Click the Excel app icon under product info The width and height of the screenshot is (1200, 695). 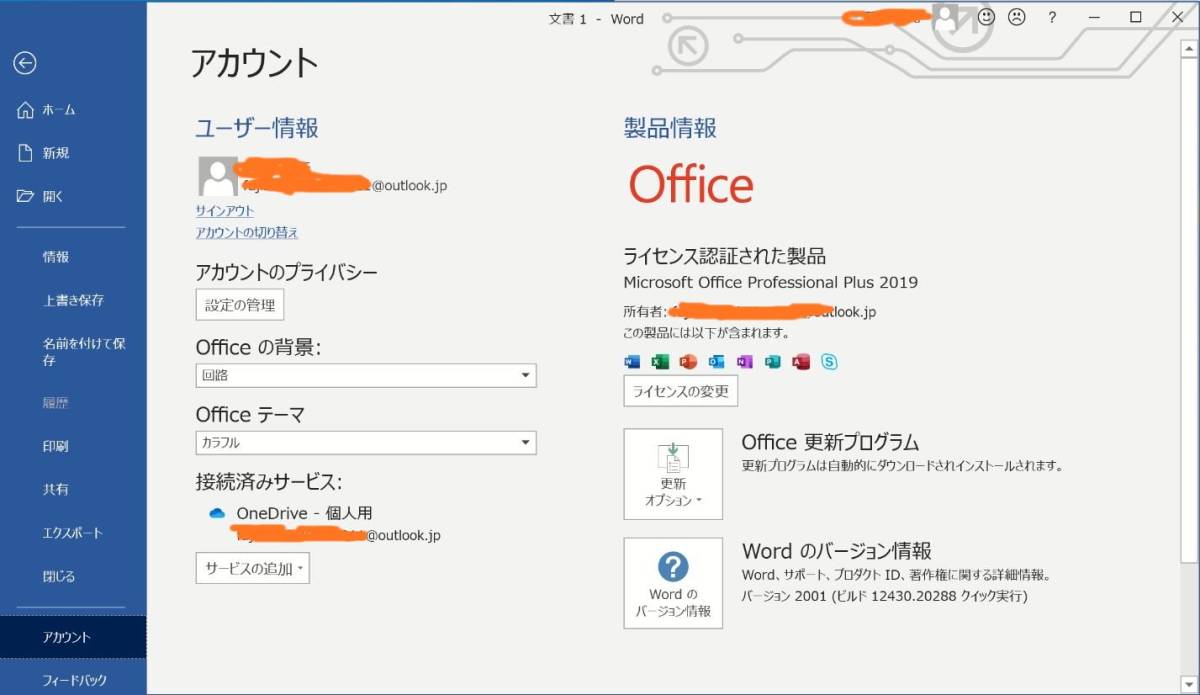tap(660, 362)
